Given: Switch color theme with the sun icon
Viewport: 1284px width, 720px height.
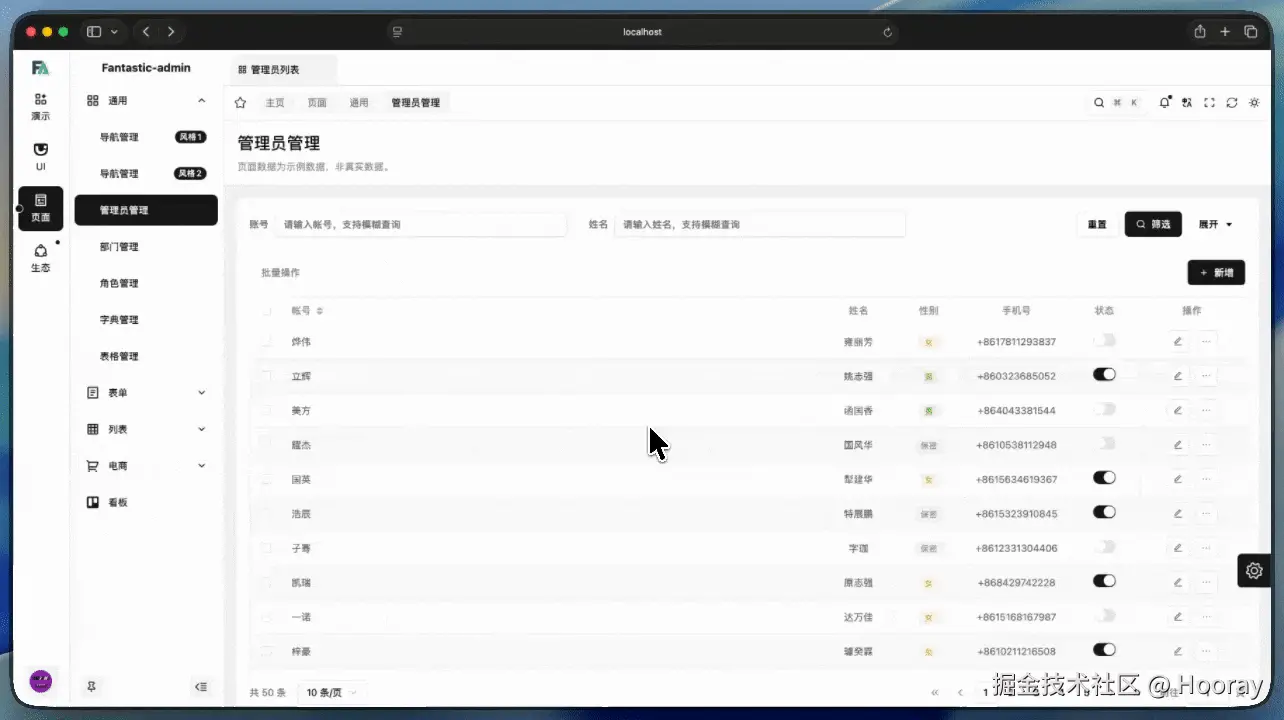Looking at the screenshot, I should click(1254, 102).
